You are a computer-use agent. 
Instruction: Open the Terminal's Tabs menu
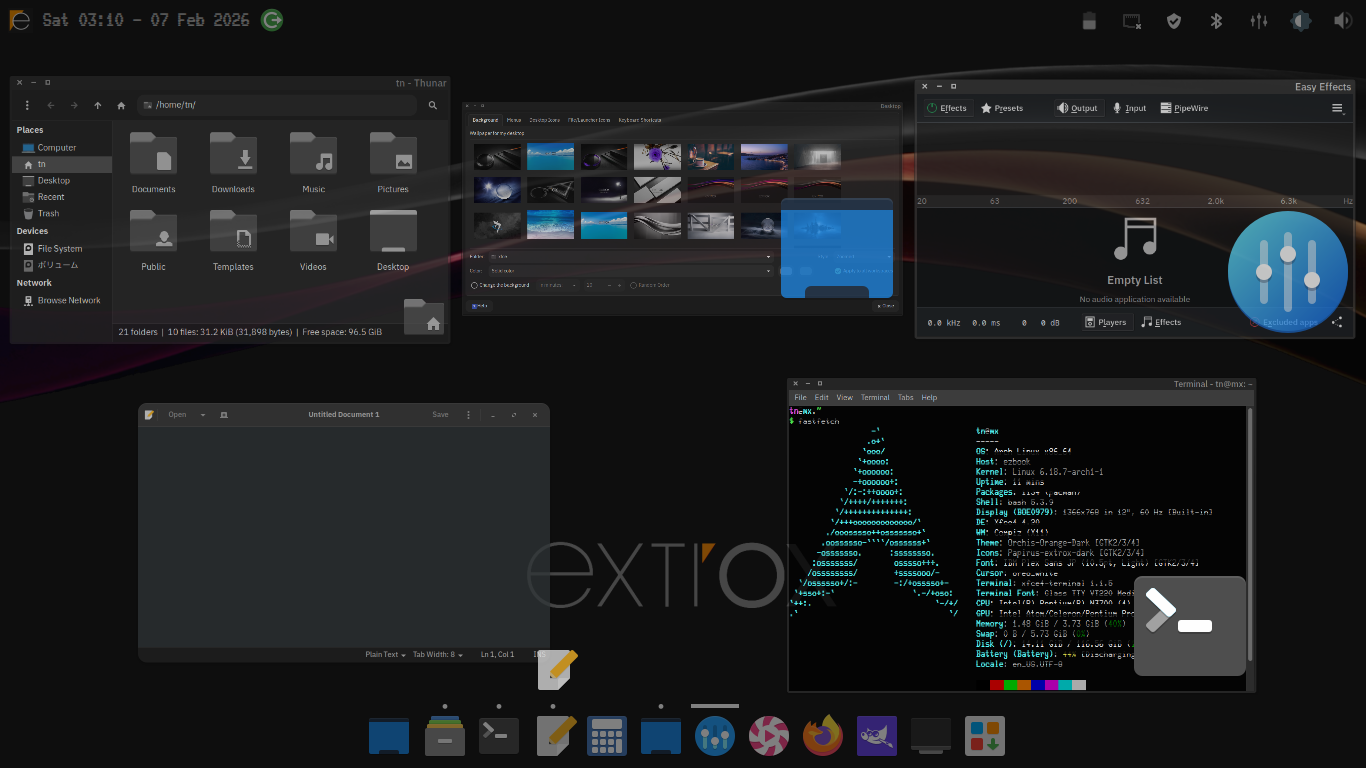(905, 397)
